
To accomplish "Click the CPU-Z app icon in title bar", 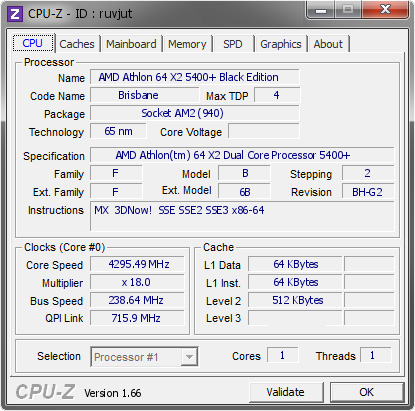I will (x=14, y=14).
